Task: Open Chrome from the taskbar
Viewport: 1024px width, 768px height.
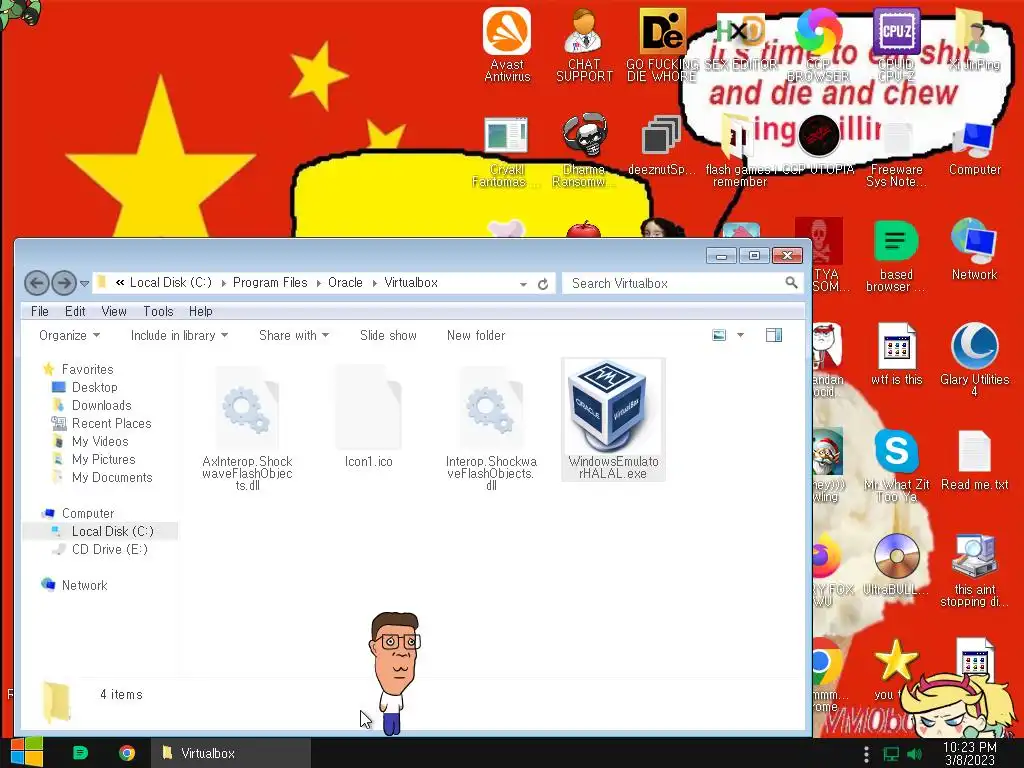Action: pyautogui.click(x=127, y=753)
